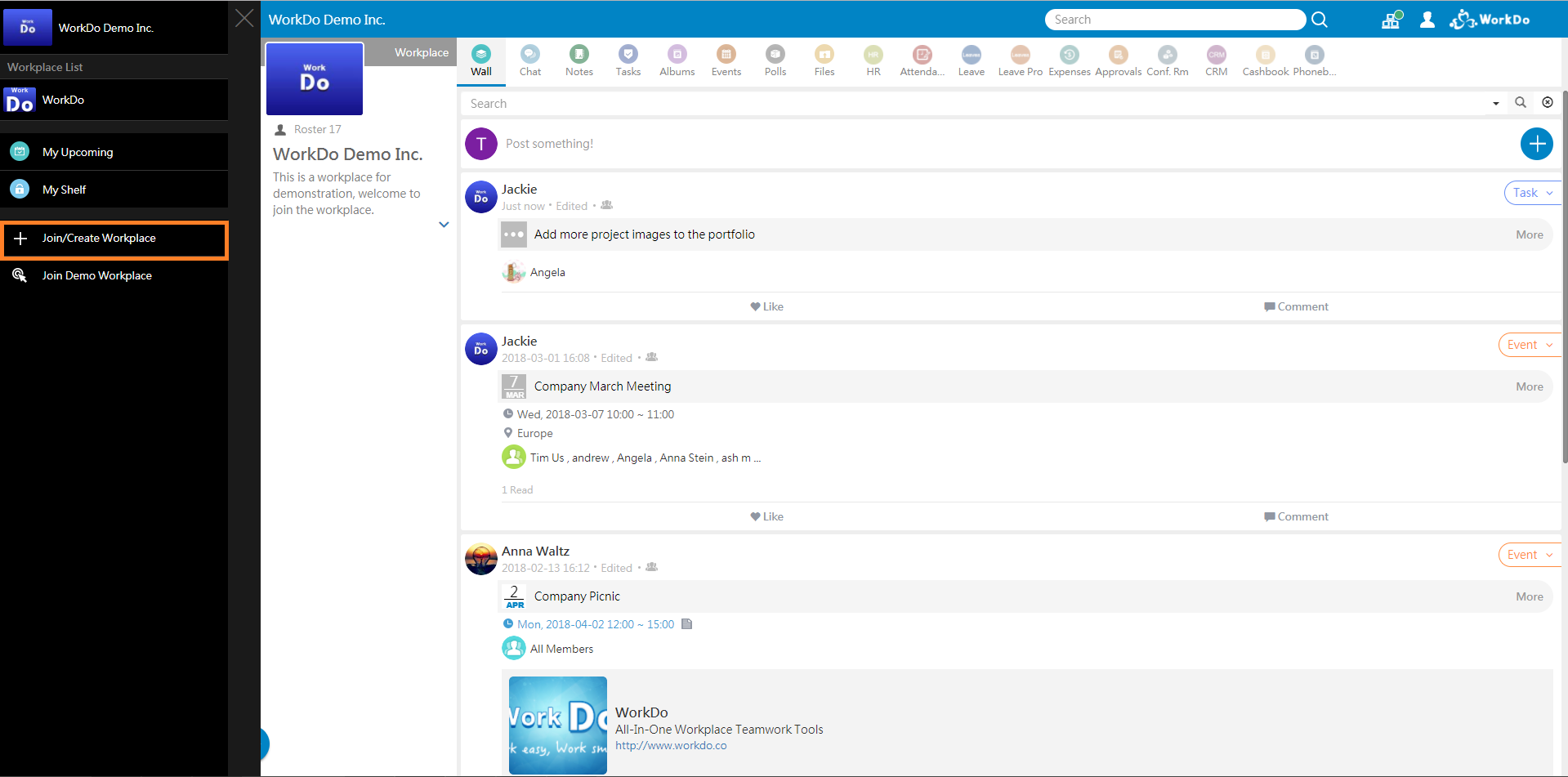Open the Task dropdown on Jackie's post
Viewport: 1568px width, 777px height.
(x=1532, y=193)
